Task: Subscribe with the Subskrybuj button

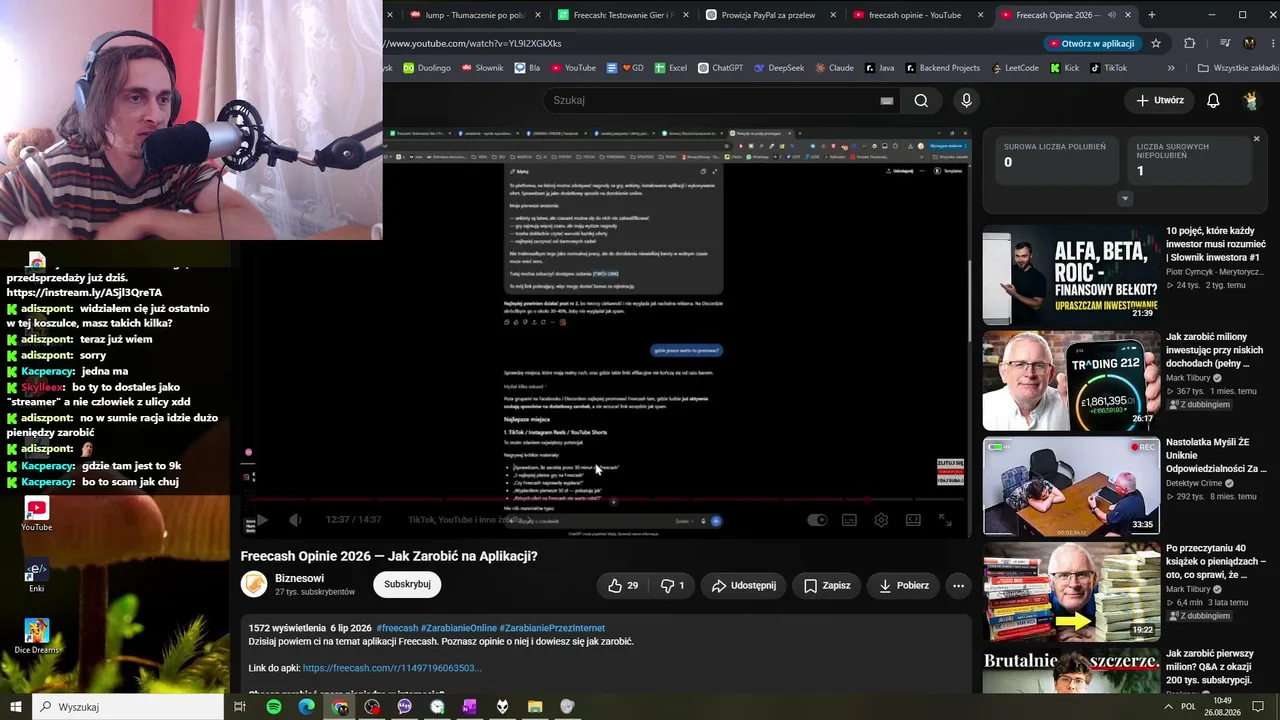Action: click(x=407, y=584)
